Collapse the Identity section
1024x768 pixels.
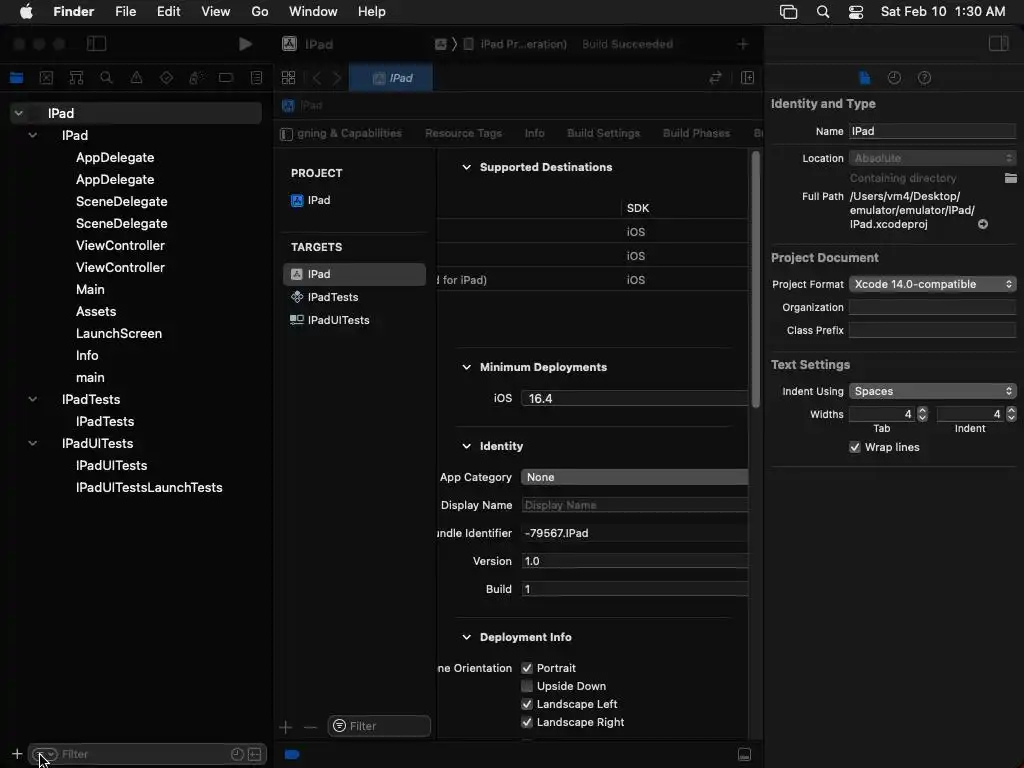pyautogui.click(x=466, y=446)
